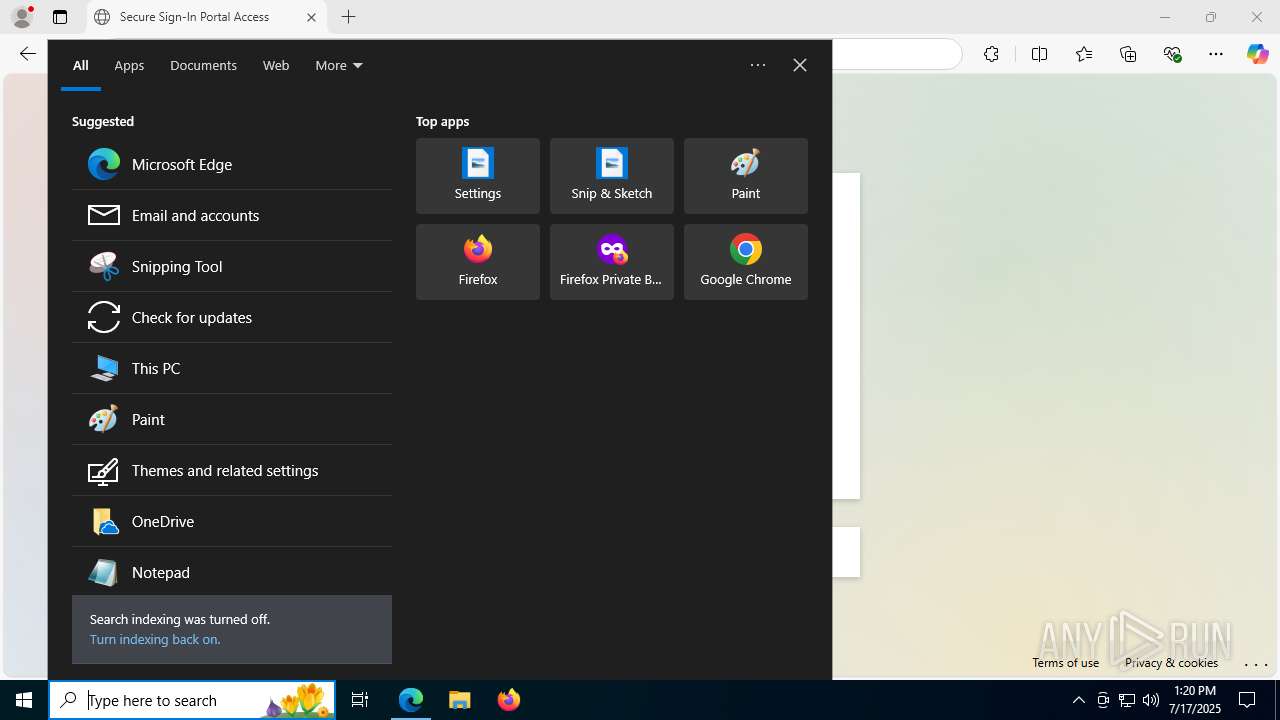Open the Windows Start menu

(24, 700)
